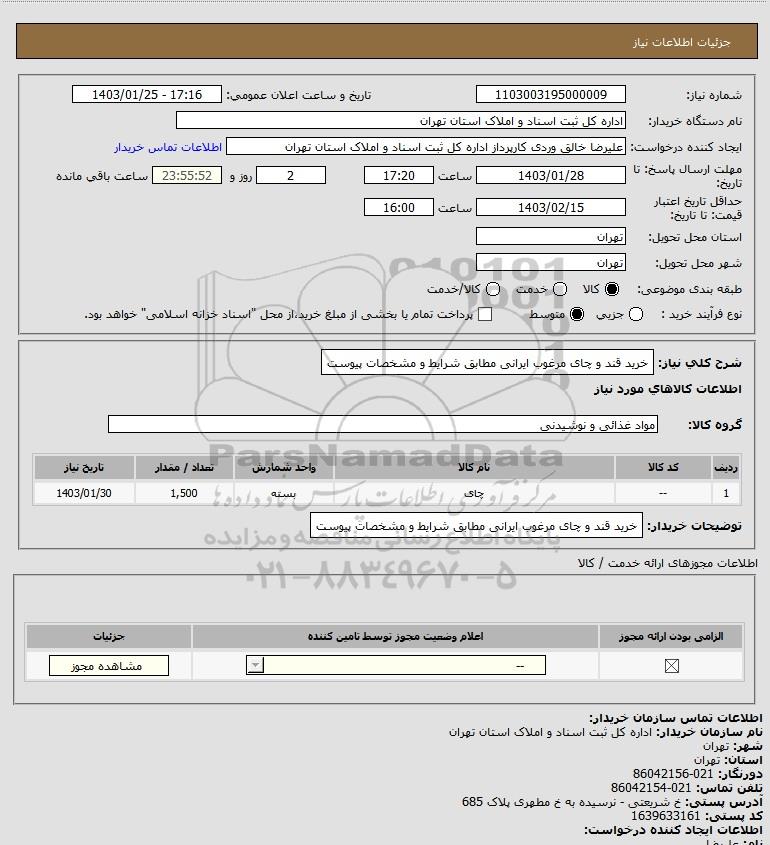
Task: Select the کالا/خدمت radio button
Action: tap(492, 289)
